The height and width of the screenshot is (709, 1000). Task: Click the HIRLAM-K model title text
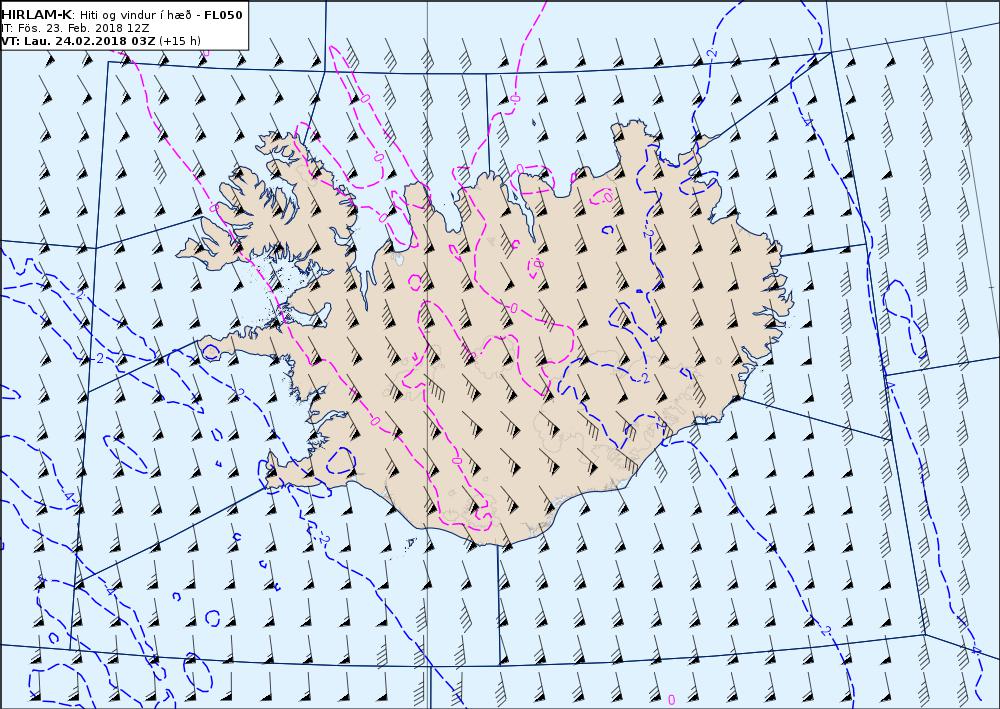[x=37, y=15]
